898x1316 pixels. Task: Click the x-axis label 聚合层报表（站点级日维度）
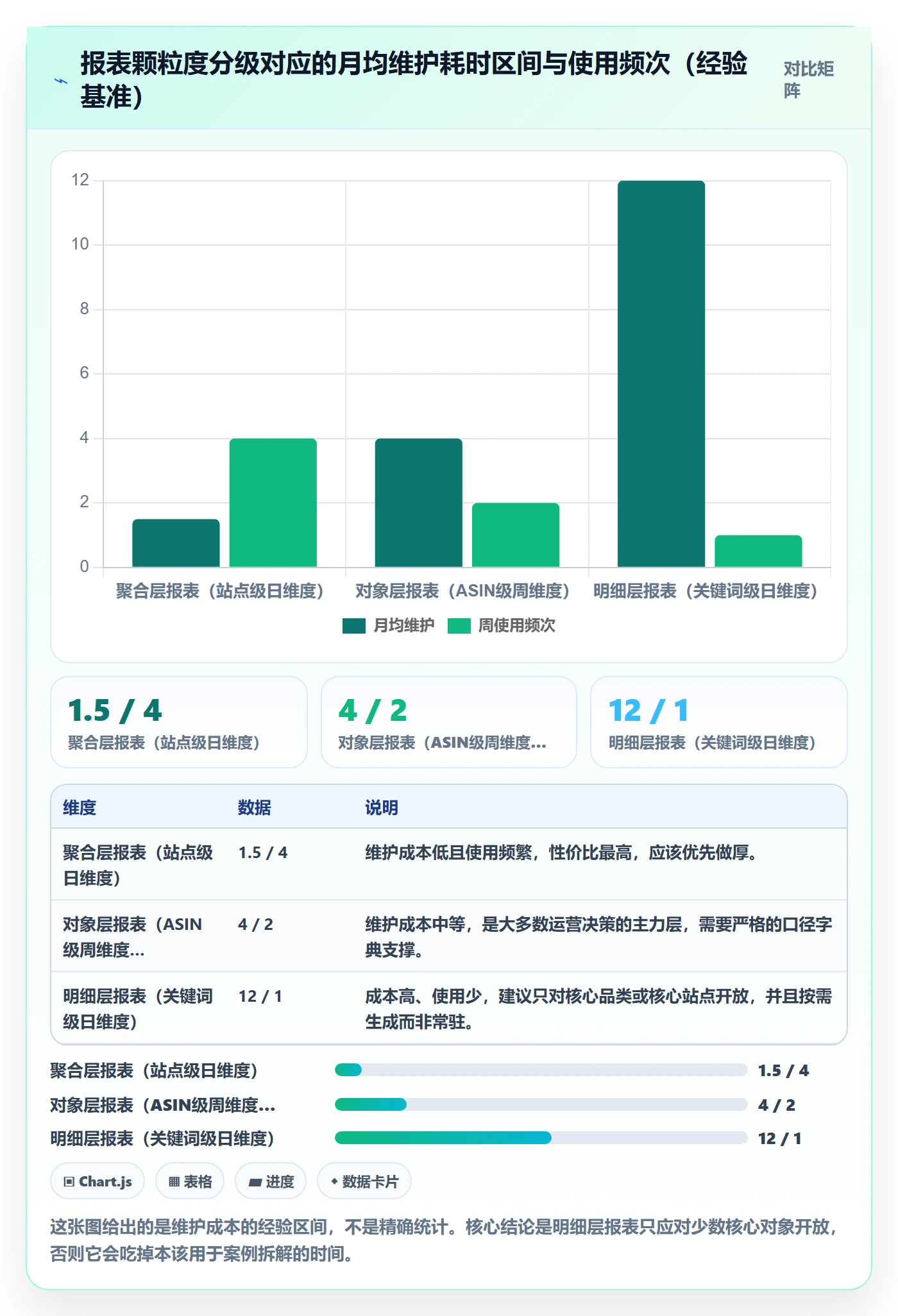pyautogui.click(x=219, y=591)
